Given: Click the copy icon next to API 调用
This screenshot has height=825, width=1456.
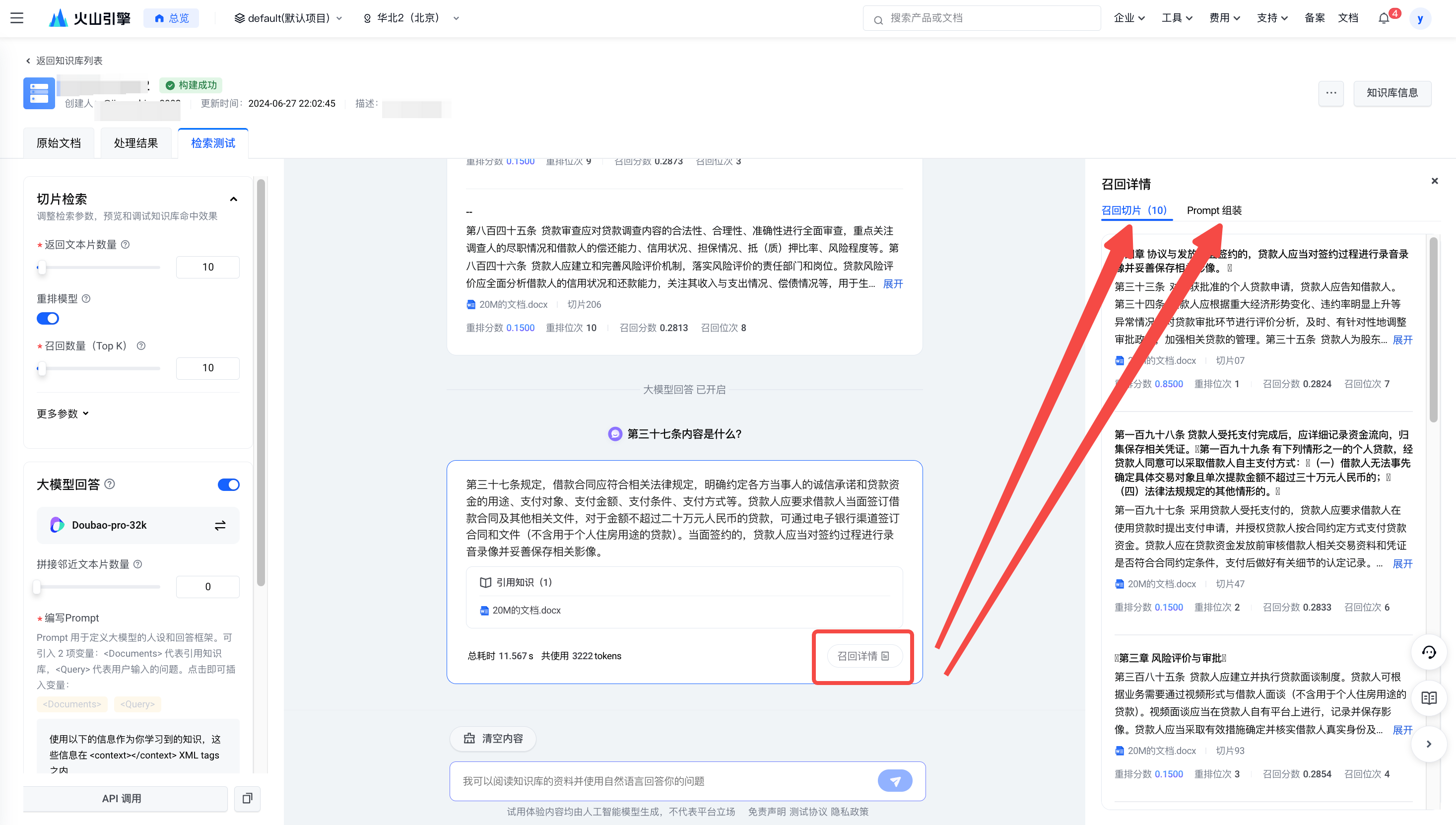Looking at the screenshot, I should 248,798.
